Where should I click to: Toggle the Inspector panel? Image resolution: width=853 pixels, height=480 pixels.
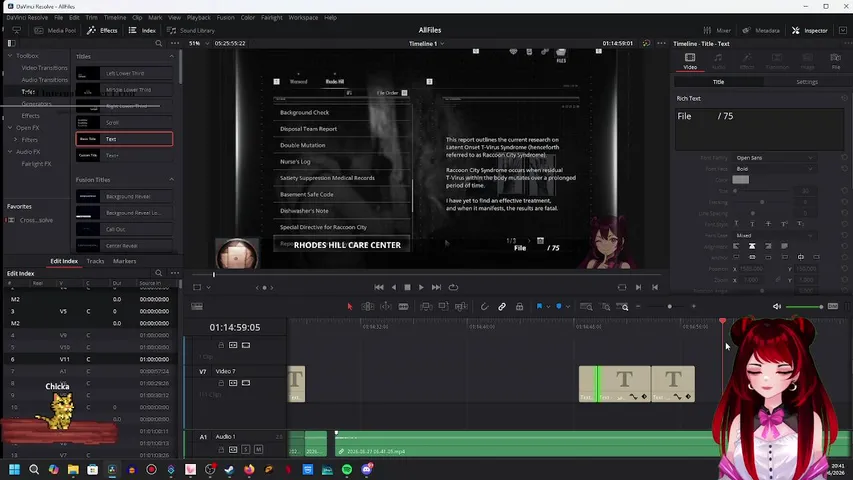pyautogui.click(x=810, y=30)
